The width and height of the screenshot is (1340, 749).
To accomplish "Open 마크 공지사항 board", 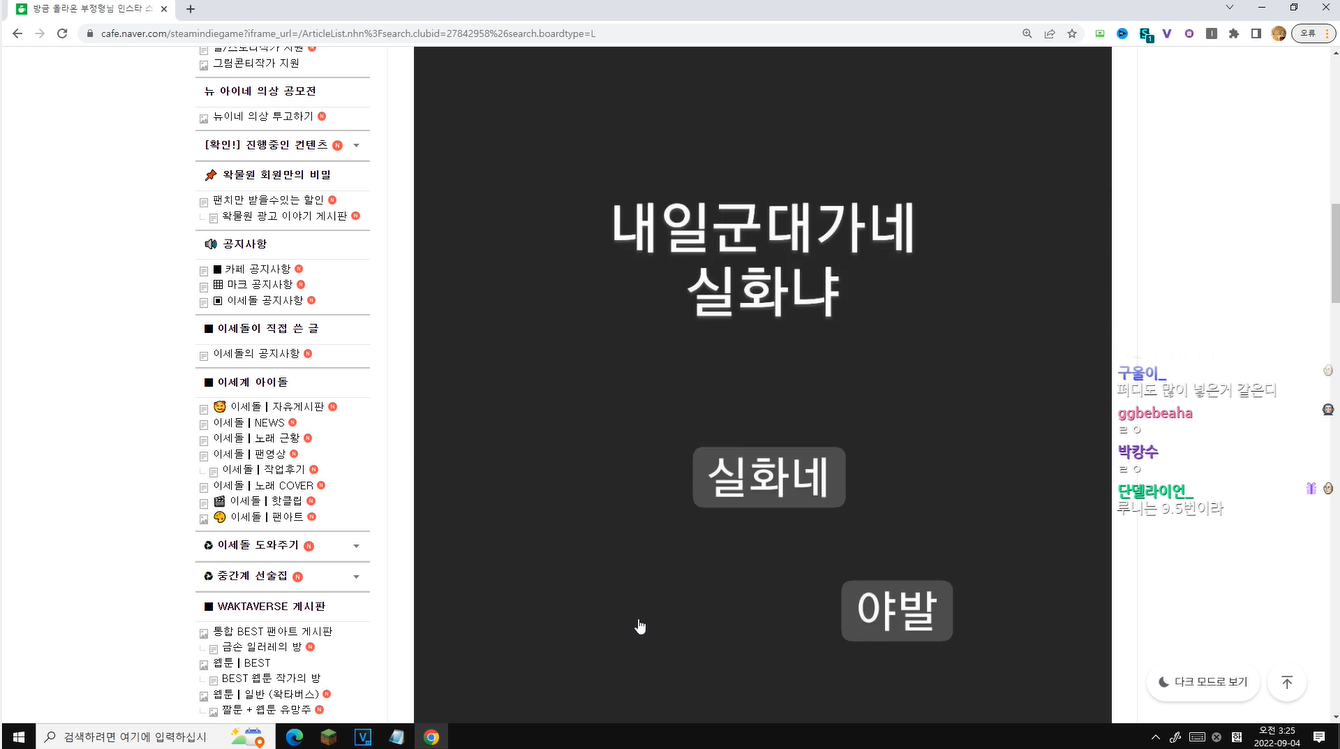I will pyautogui.click(x=253, y=285).
